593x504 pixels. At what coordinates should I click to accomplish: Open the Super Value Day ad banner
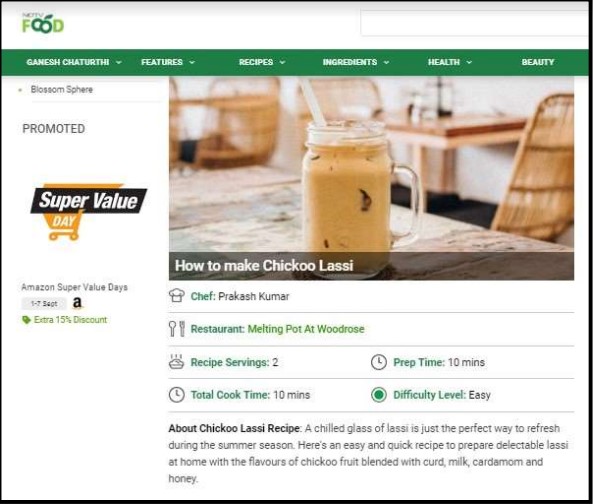(89, 212)
